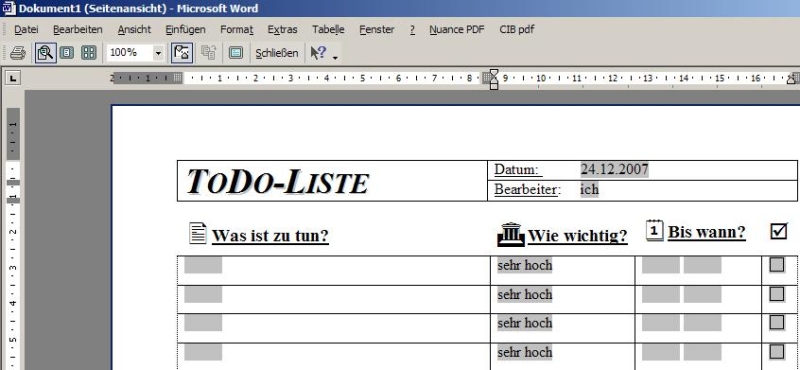Select One Page view icon
The image size is (800, 370).
point(66,53)
